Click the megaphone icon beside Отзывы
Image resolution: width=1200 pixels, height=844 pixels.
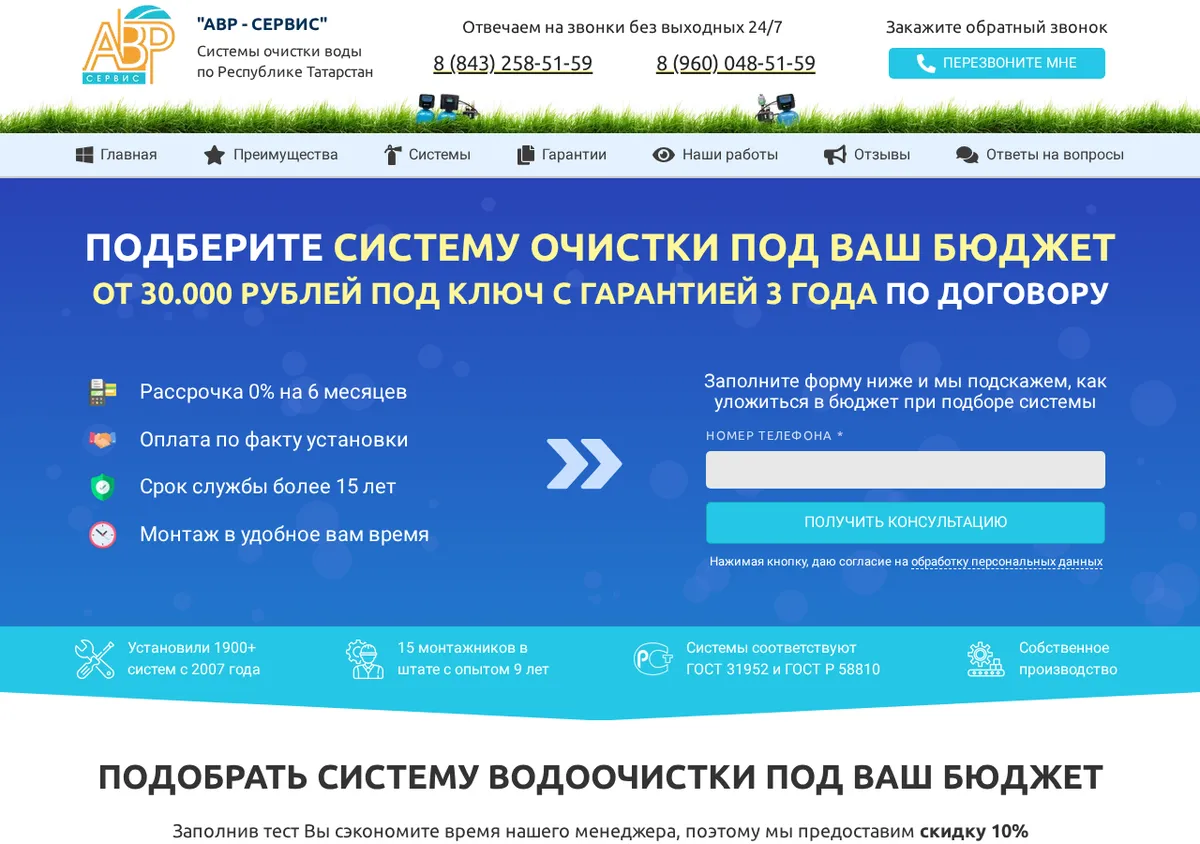pyautogui.click(x=835, y=155)
